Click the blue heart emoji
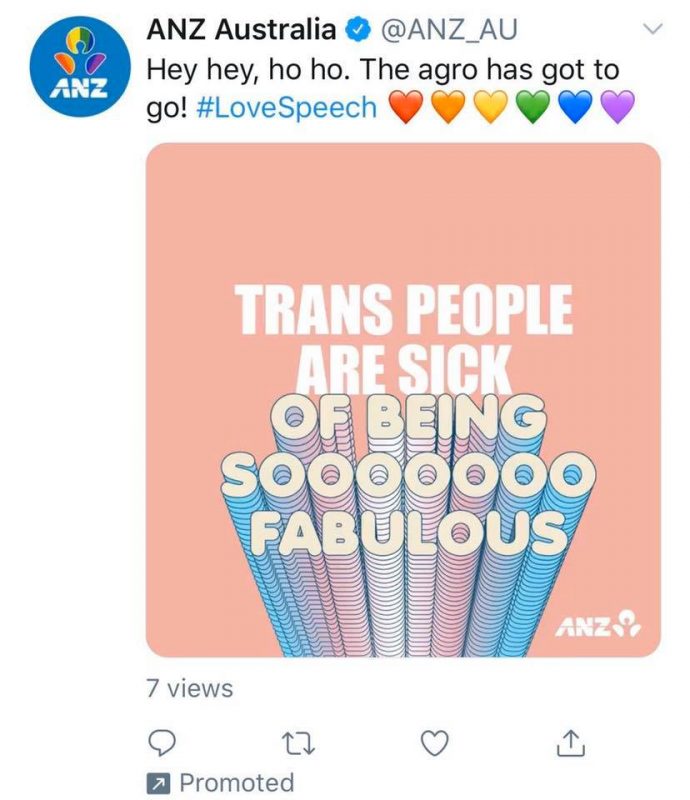The height and width of the screenshot is (800, 690). [576, 107]
